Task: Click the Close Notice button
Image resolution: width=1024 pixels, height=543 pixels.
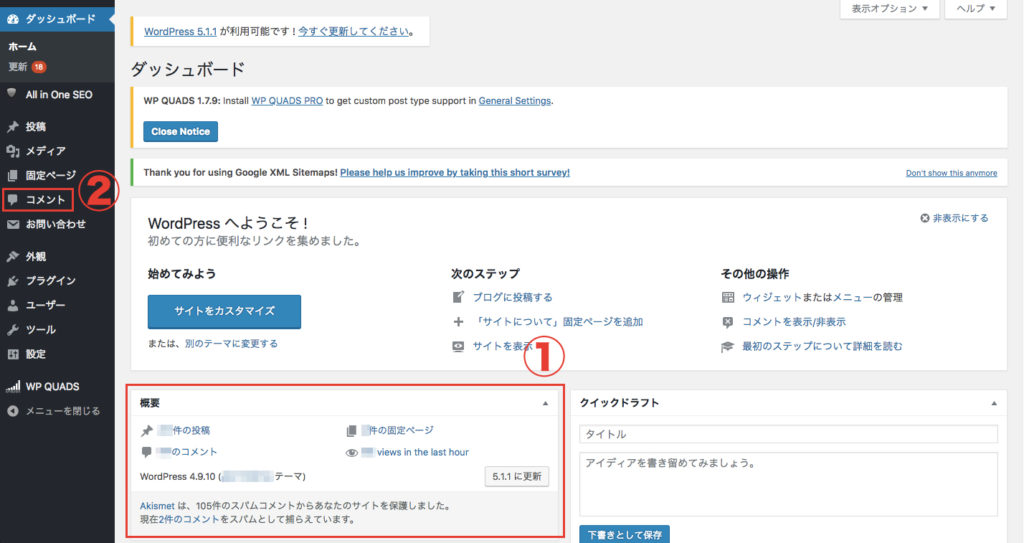Action: [x=180, y=131]
